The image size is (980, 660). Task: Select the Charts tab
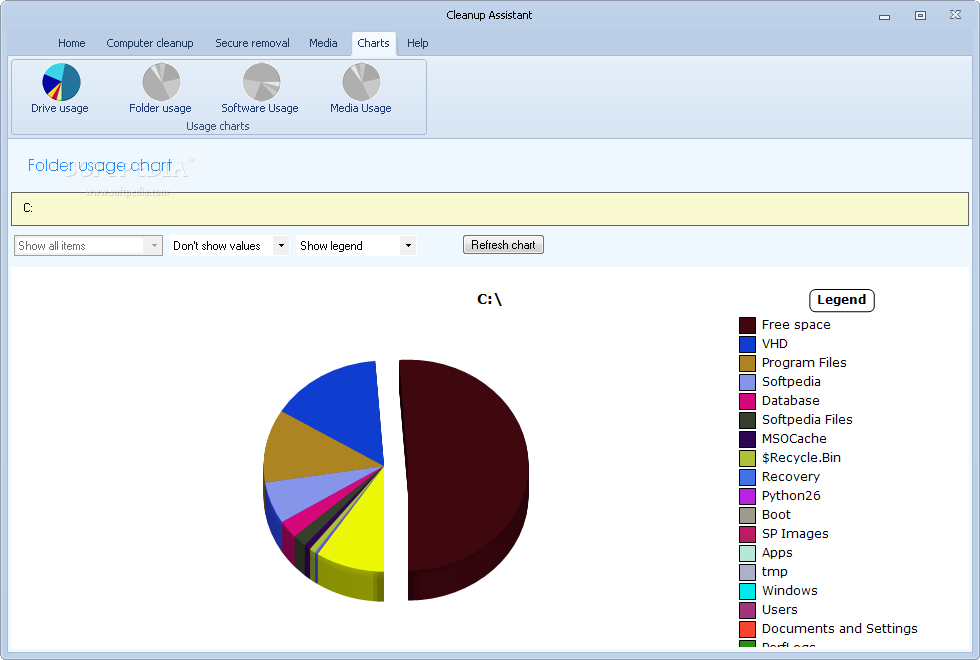[x=374, y=43]
